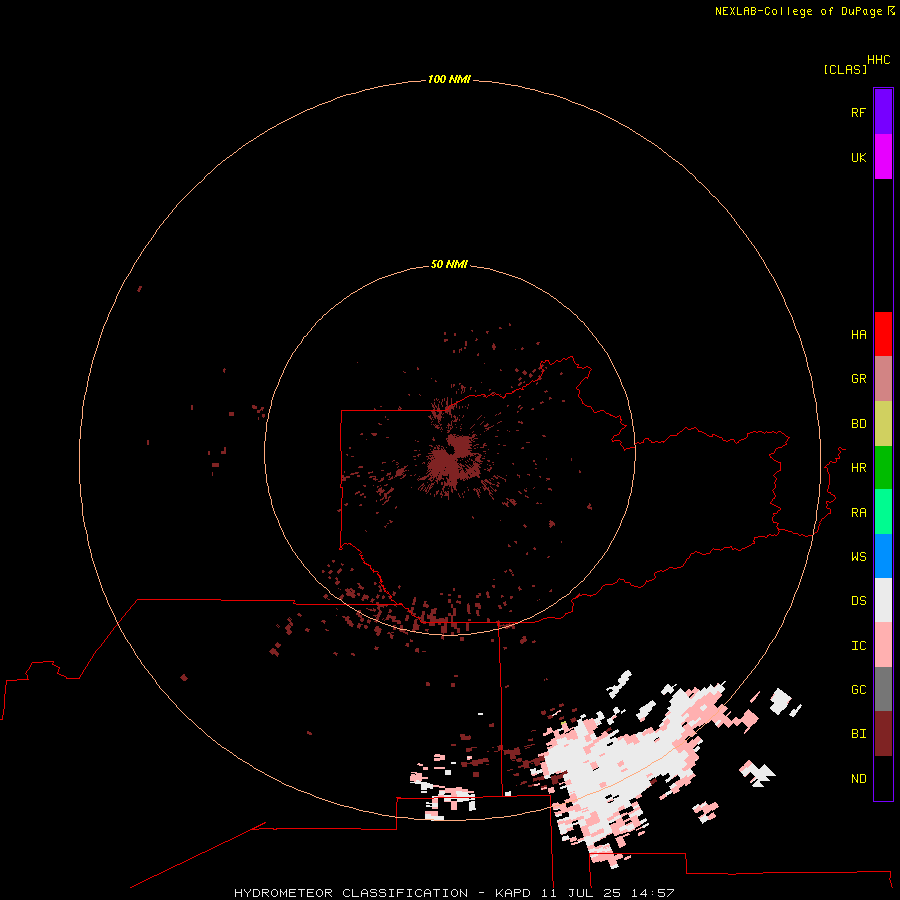
Task: Click the 50 NMI range ring label
Action: (449, 264)
